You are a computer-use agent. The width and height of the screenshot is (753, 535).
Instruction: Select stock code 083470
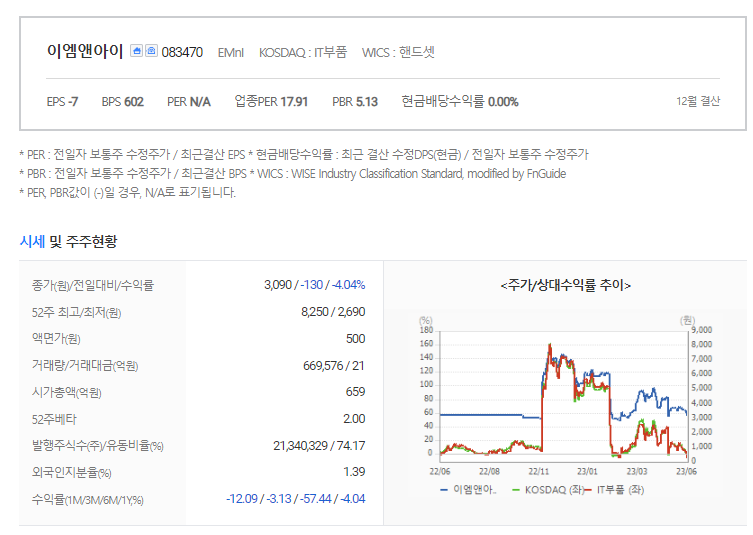pos(182,52)
